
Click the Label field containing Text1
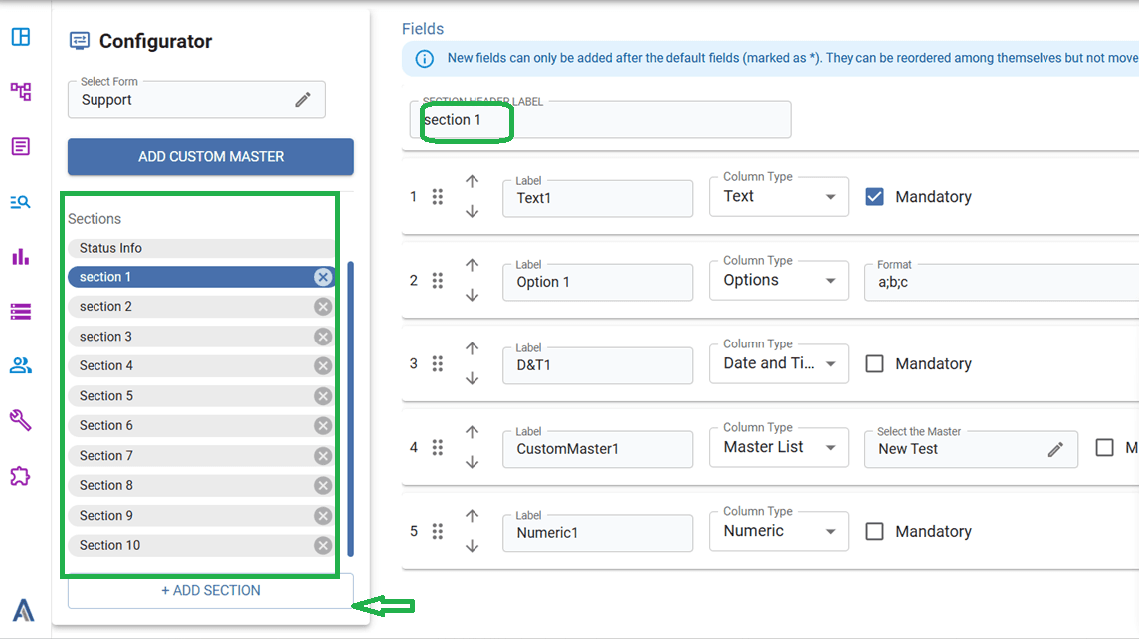[x=597, y=198]
